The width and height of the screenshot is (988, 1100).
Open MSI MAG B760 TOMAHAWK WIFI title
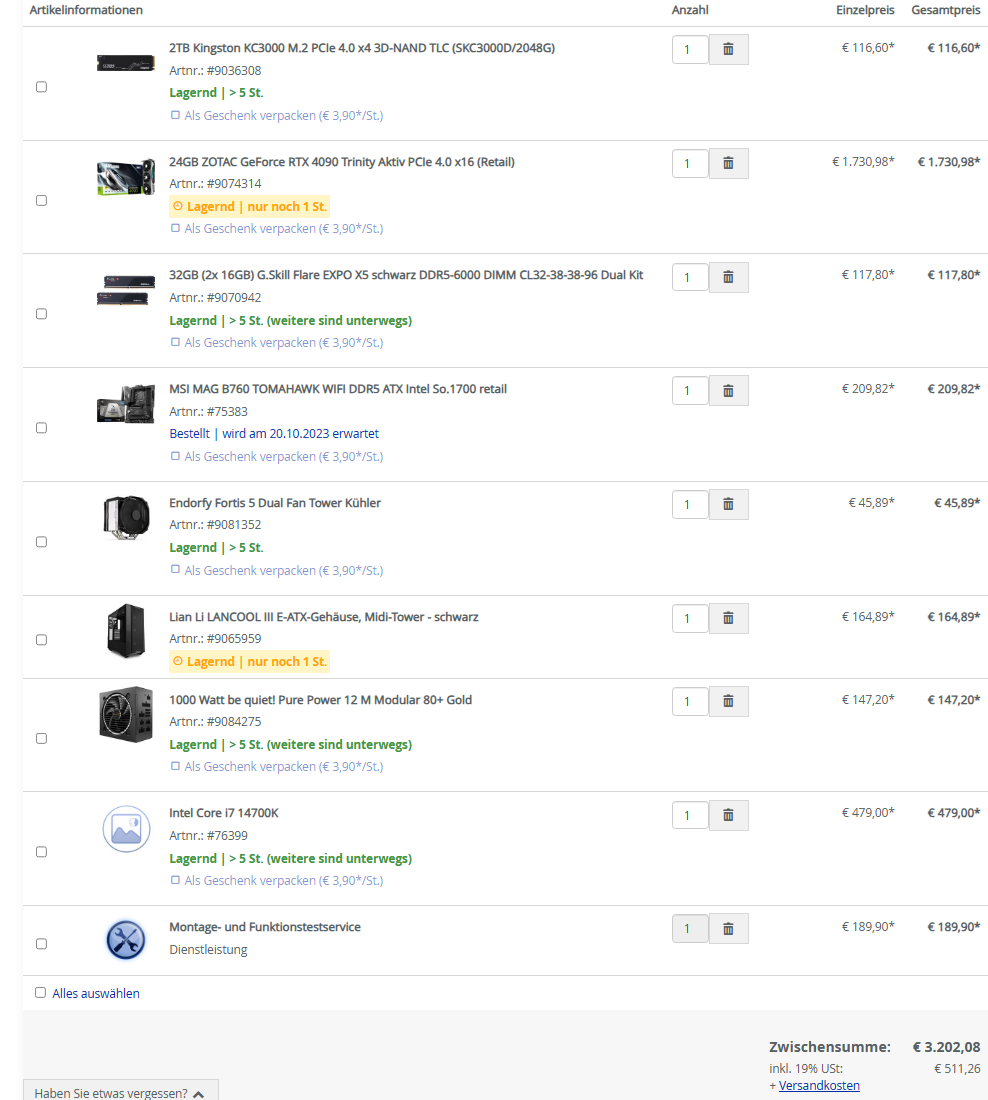pyautogui.click(x=338, y=389)
